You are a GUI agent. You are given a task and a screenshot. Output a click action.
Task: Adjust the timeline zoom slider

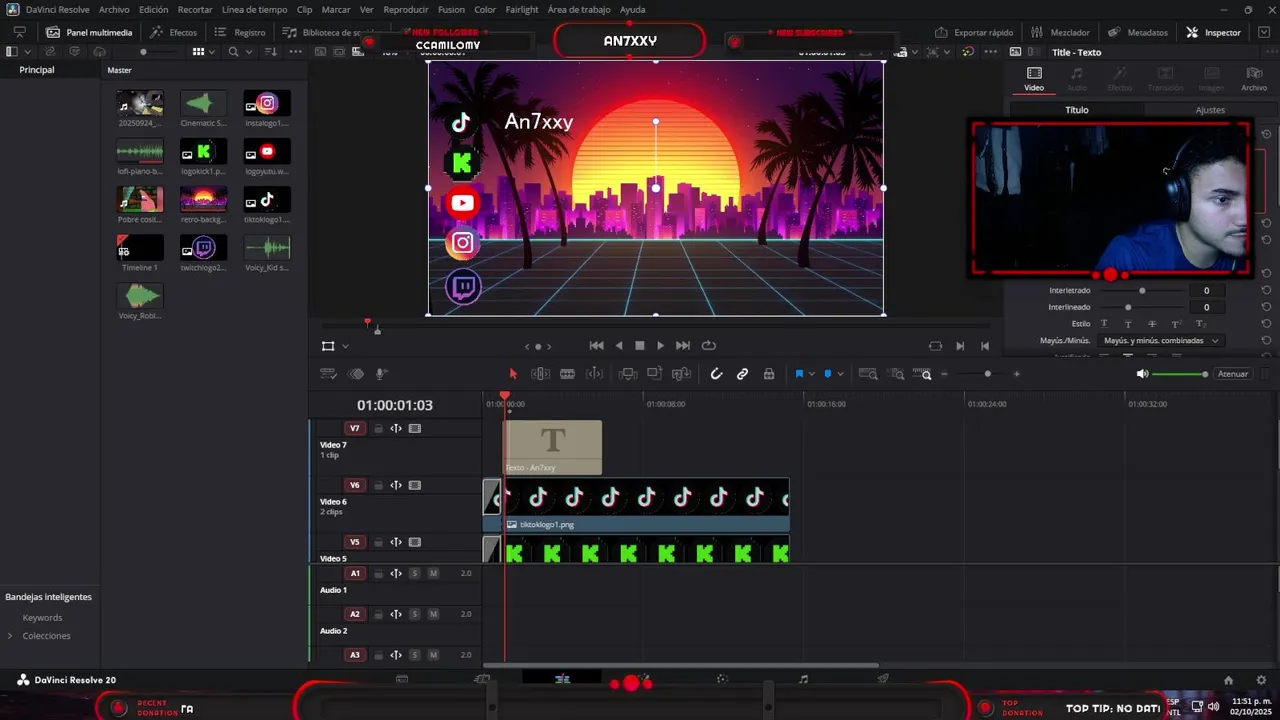coord(988,374)
